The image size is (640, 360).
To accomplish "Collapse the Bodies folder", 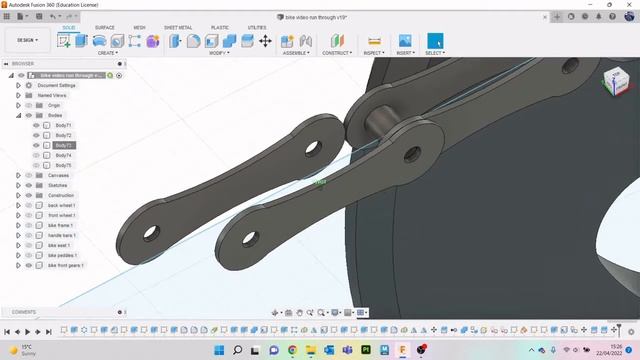I will pyautogui.click(x=18, y=116).
